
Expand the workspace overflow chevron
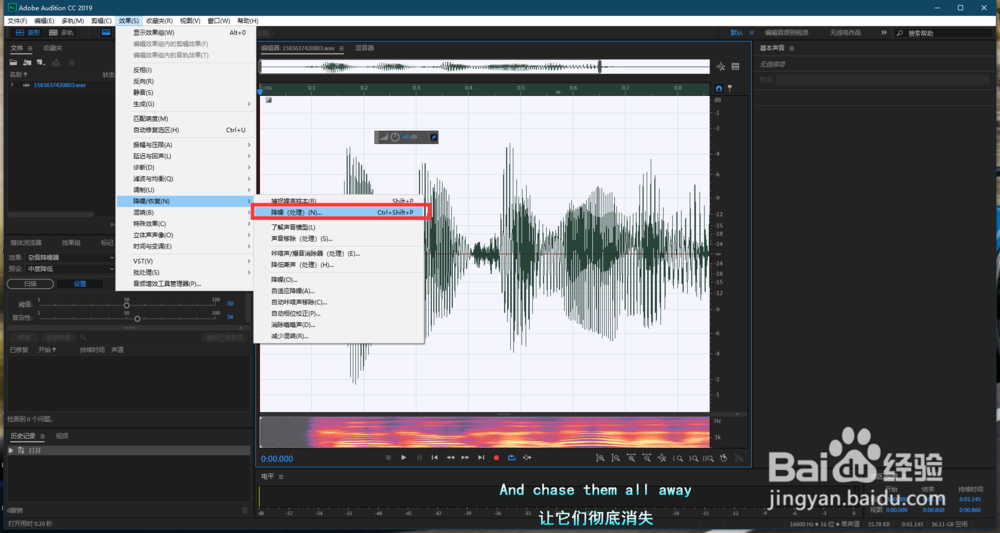(x=884, y=33)
